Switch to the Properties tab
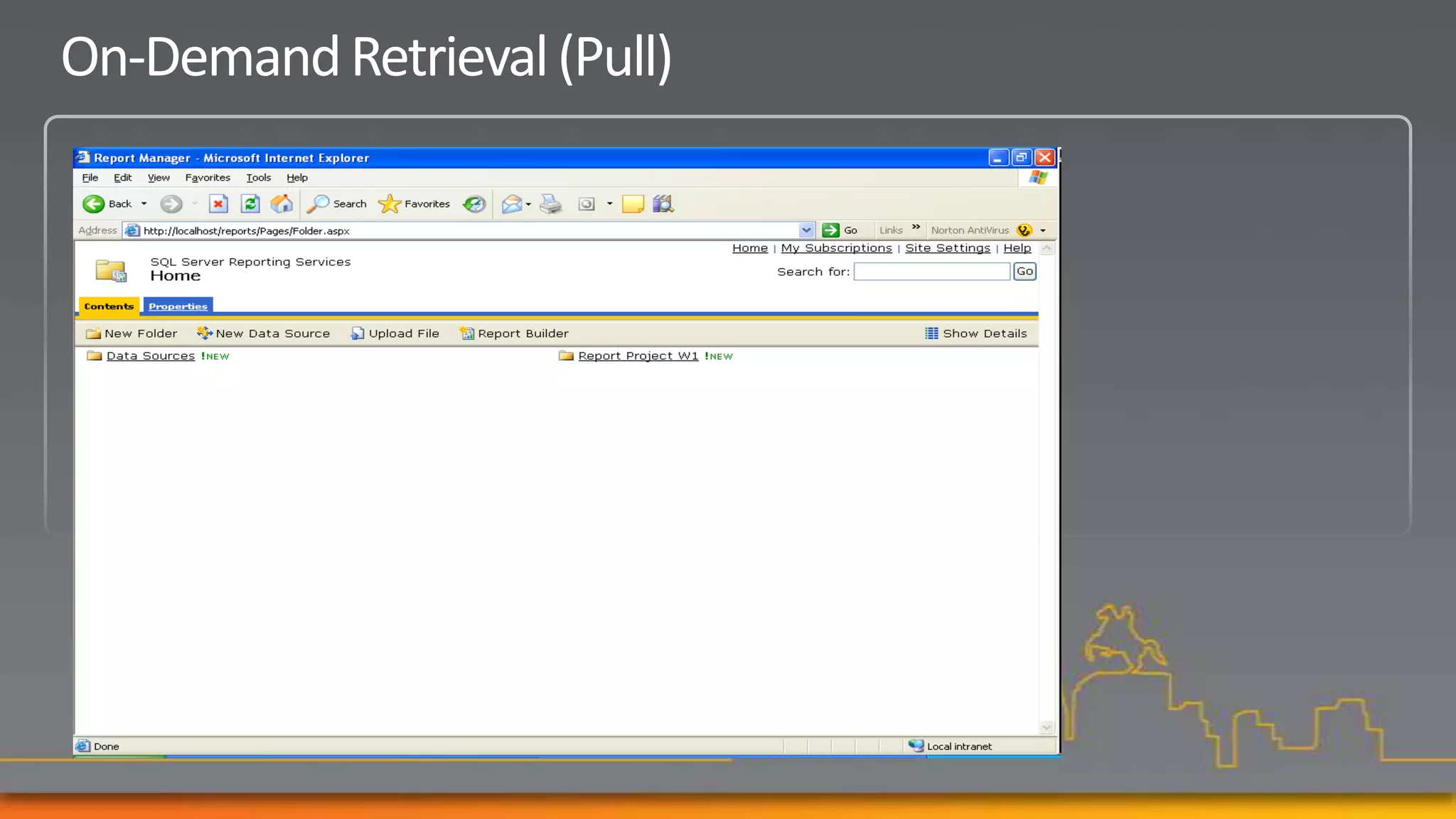The height and width of the screenshot is (819, 1456). (178, 306)
